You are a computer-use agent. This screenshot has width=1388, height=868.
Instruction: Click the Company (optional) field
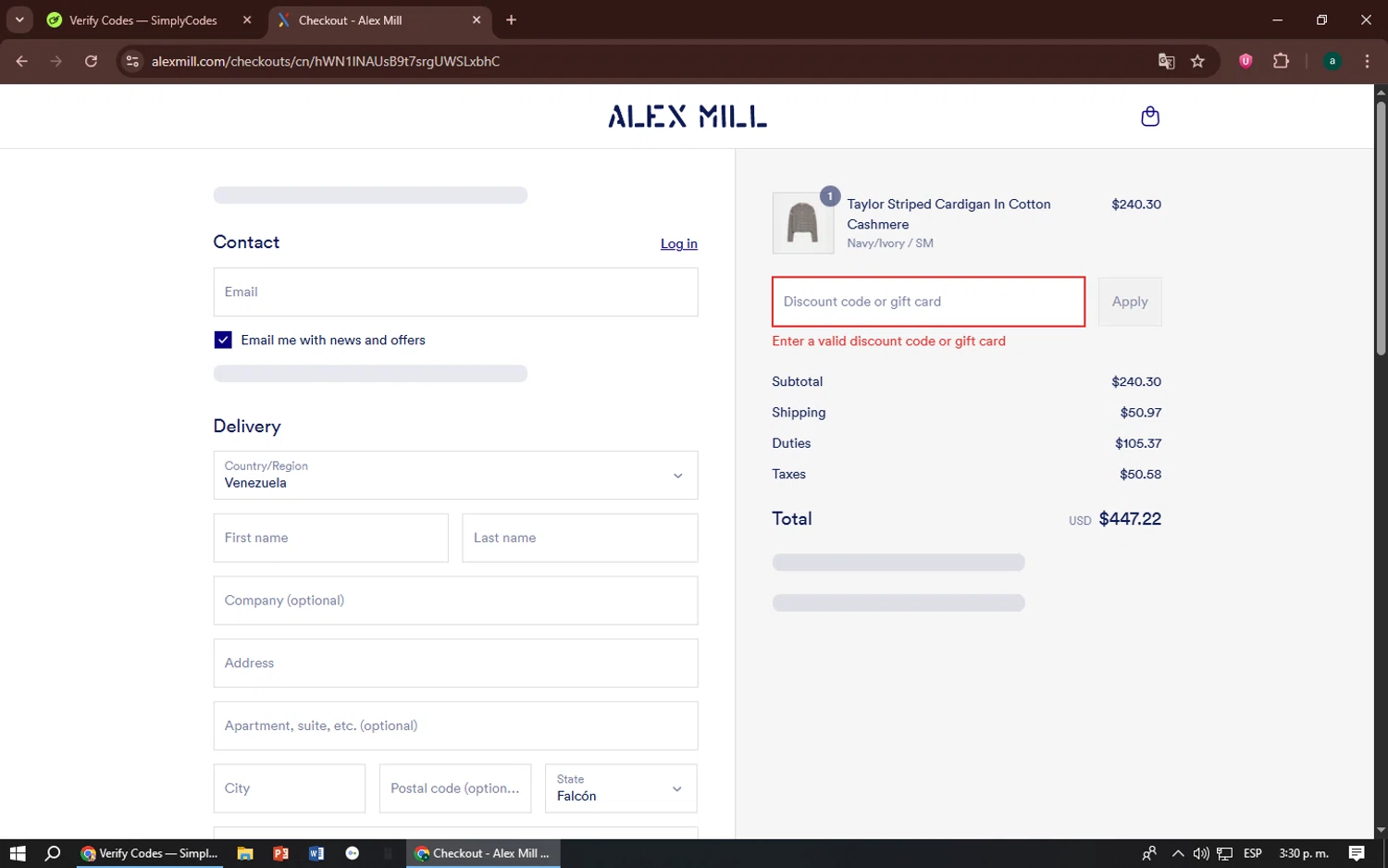455,601
